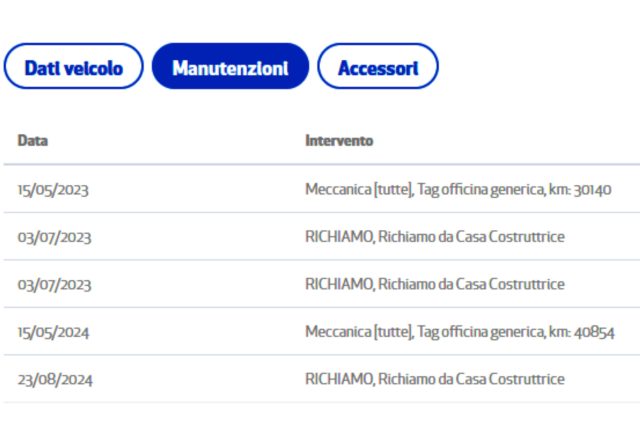Select the first 03/07/2023 date cell
640x426 pixels.
point(54,237)
